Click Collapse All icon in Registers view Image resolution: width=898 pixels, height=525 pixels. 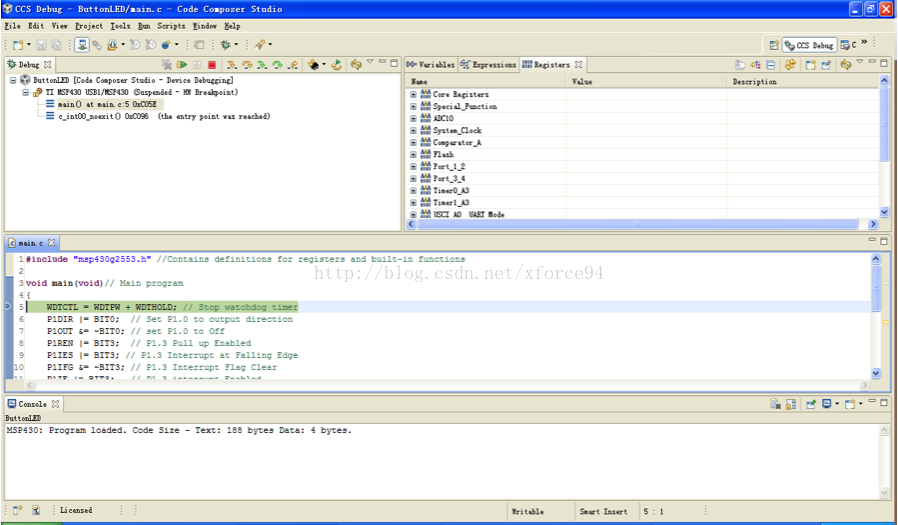[773, 65]
